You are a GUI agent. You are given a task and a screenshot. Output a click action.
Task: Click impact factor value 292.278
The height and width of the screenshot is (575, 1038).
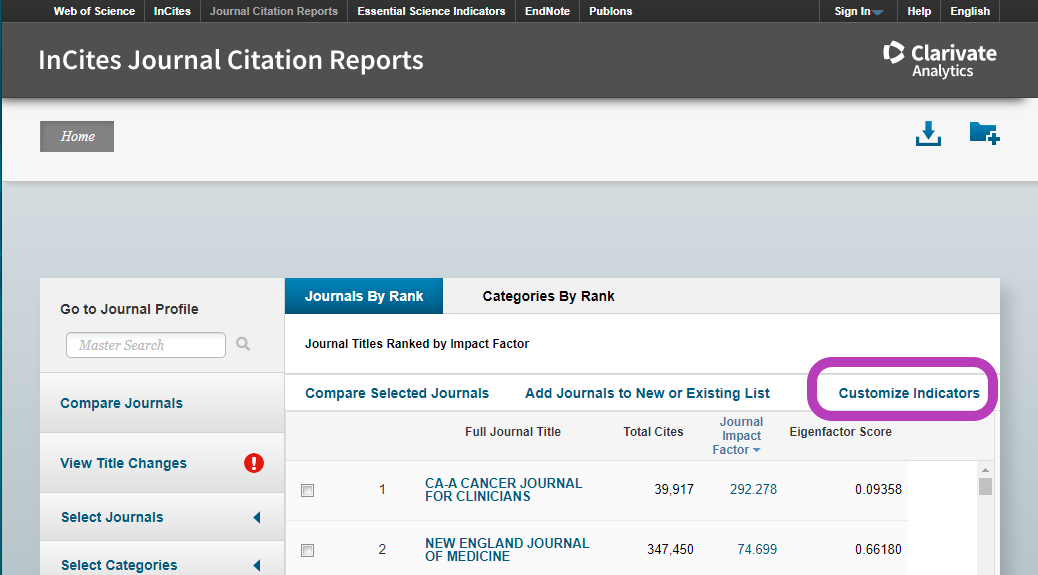coord(753,490)
